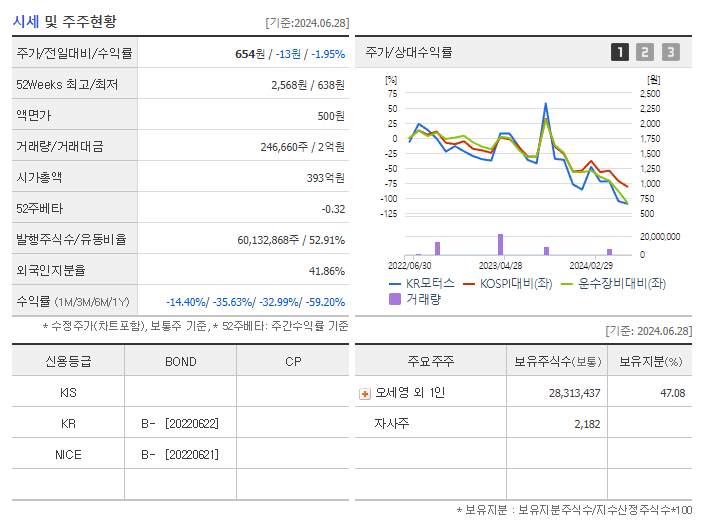Select the 발행주식수 60,132,868주 value
The height and width of the screenshot is (525, 702).
pyautogui.click(x=268, y=240)
